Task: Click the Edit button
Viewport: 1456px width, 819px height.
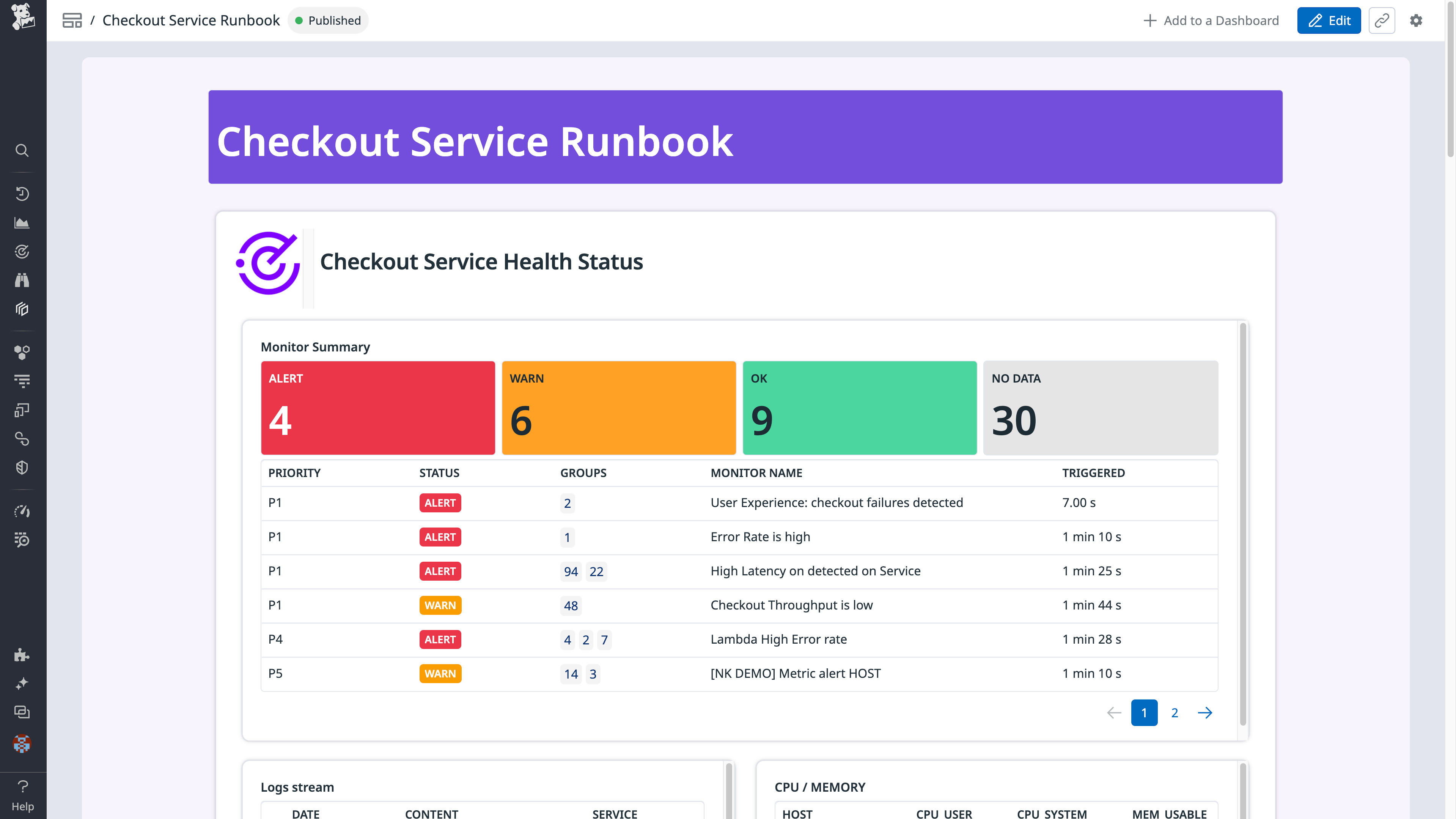Action: [1329, 20]
